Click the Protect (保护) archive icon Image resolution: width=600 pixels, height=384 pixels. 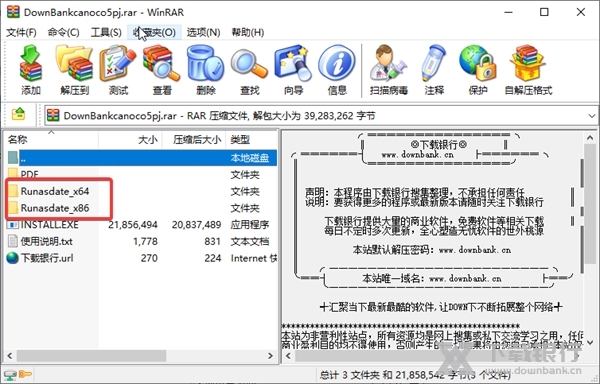478,63
